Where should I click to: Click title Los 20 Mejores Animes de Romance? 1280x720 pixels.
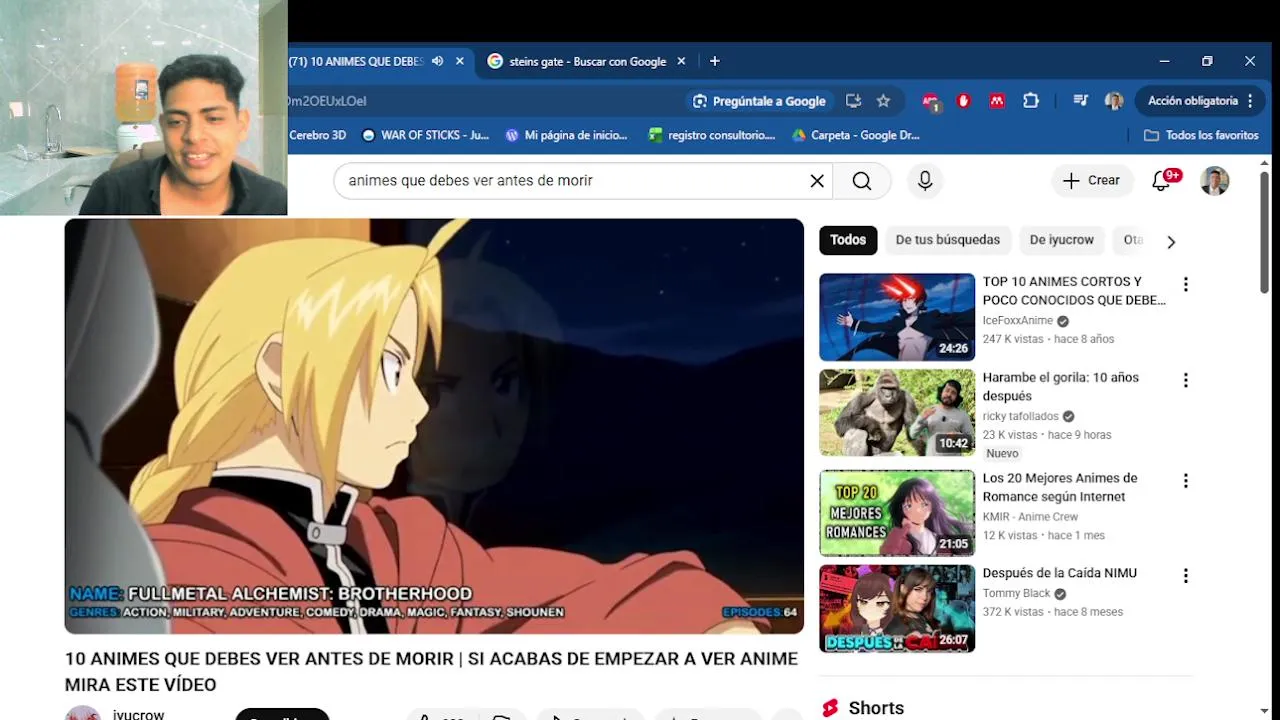1060,487
